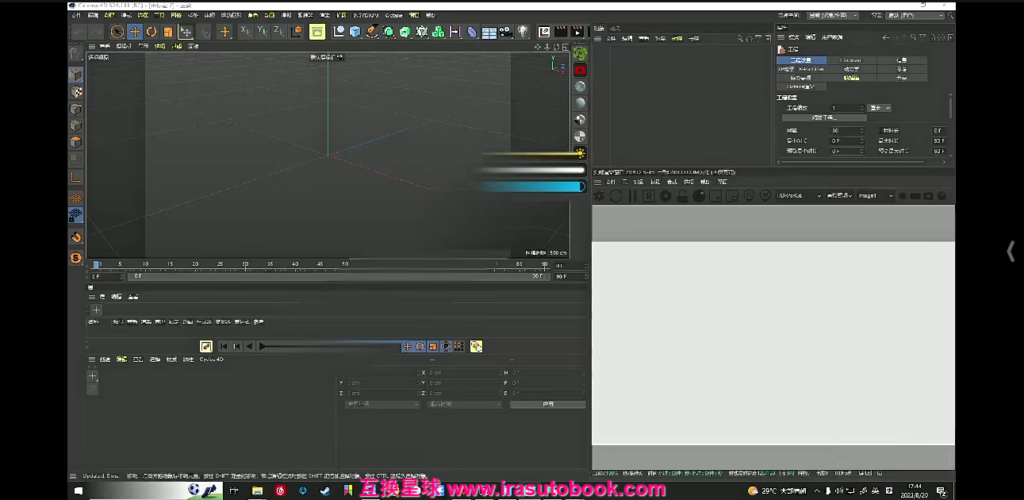Click the Floor grid object icon
1024x500 pixels.
[489, 32]
